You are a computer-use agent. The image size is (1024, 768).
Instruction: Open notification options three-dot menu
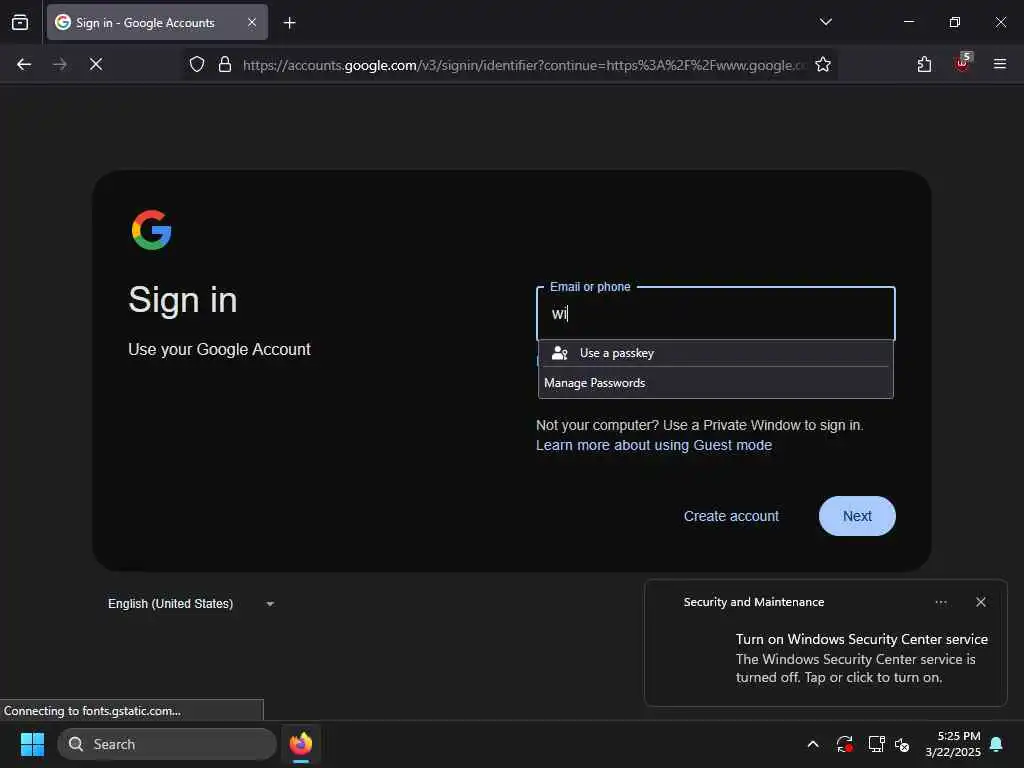click(x=941, y=602)
